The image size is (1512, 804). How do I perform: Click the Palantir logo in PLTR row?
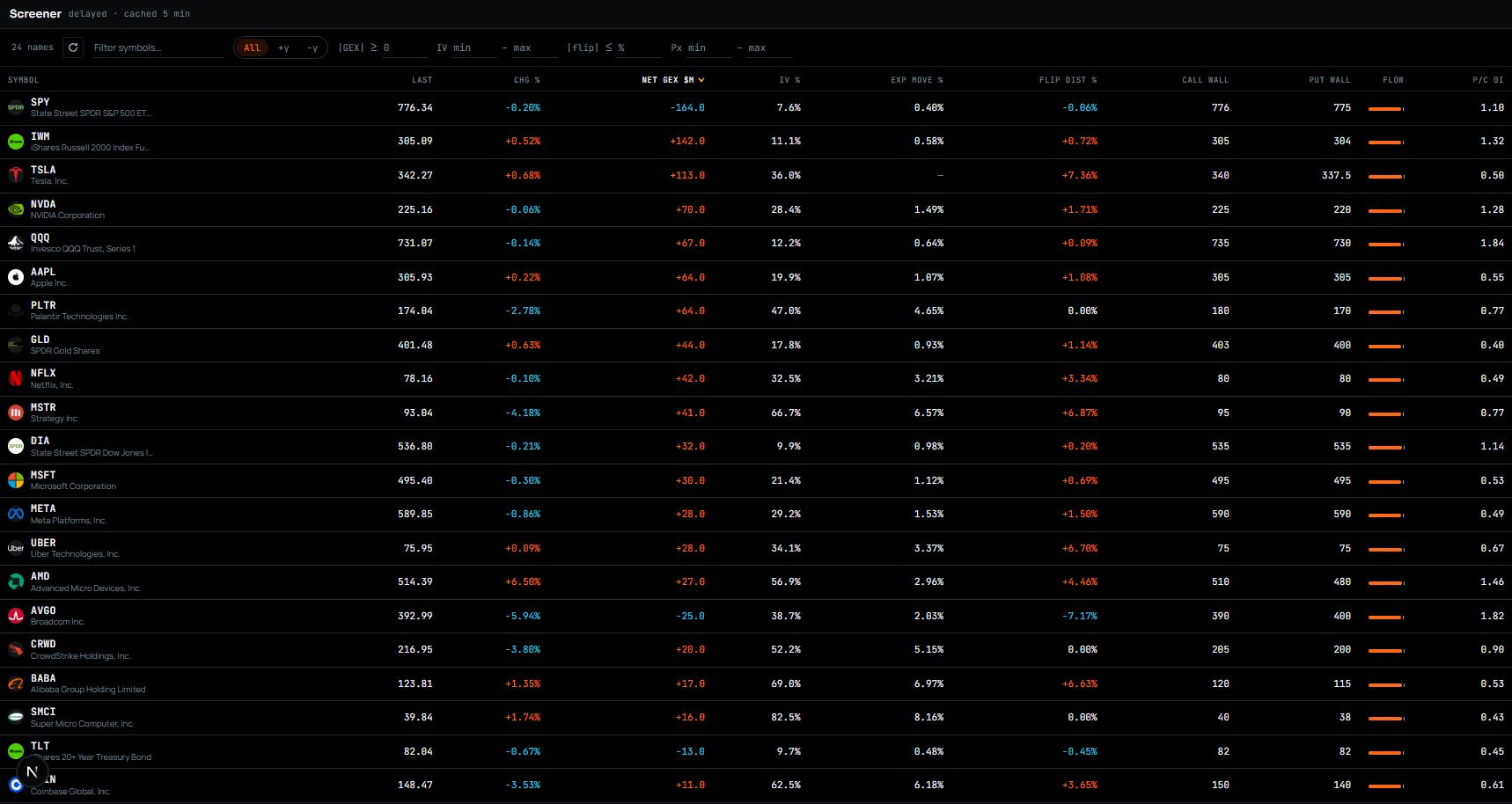[16, 311]
